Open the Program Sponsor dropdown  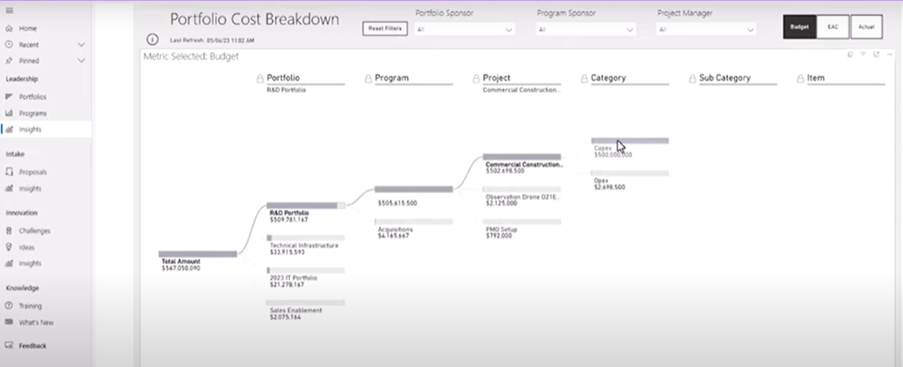pos(586,29)
